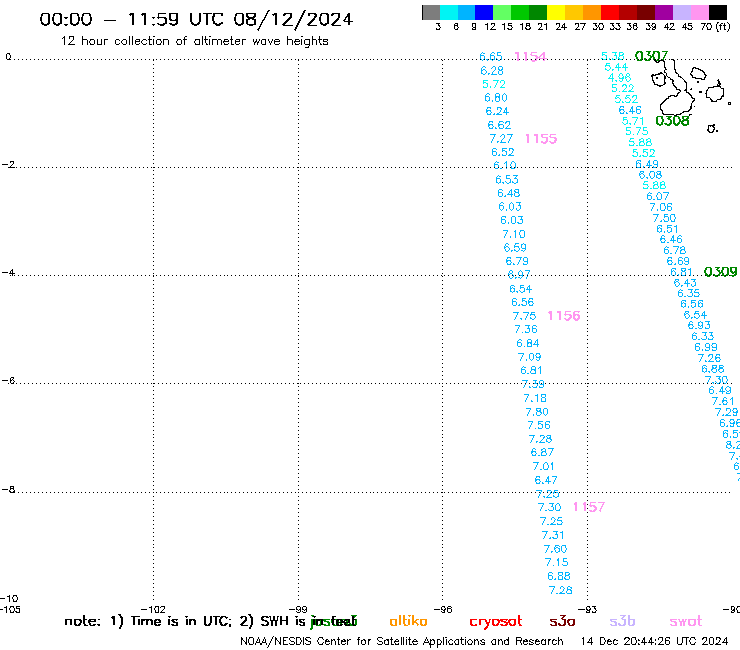This screenshot has width=740, height=650.
Task: Select the wave height value '5.22'
Action: 622,88
